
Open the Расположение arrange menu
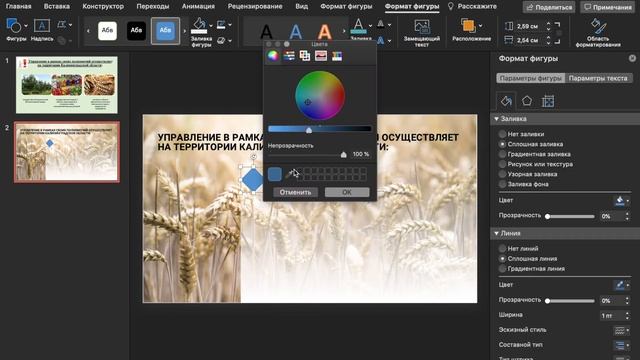(x=471, y=31)
